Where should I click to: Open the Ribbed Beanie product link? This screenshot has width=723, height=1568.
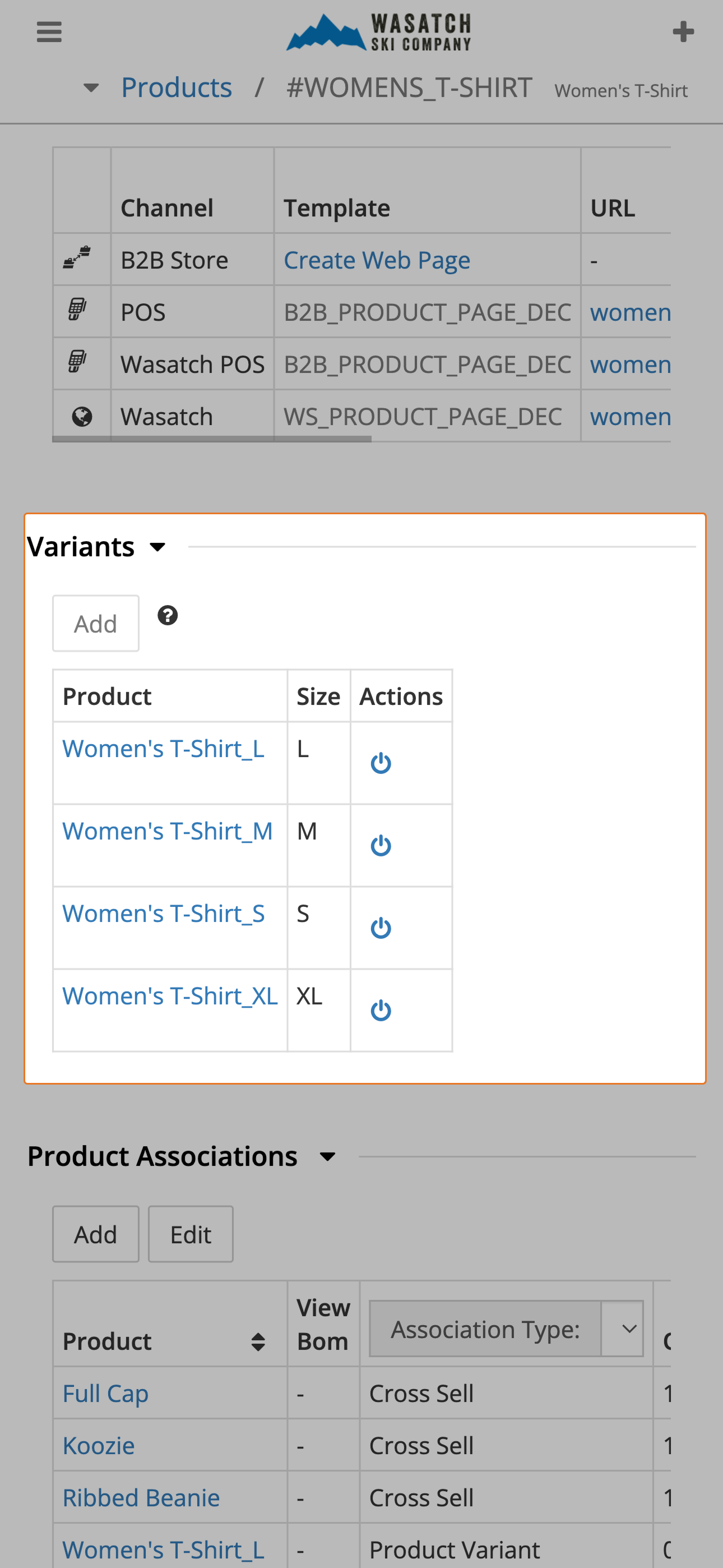pyautogui.click(x=141, y=1497)
